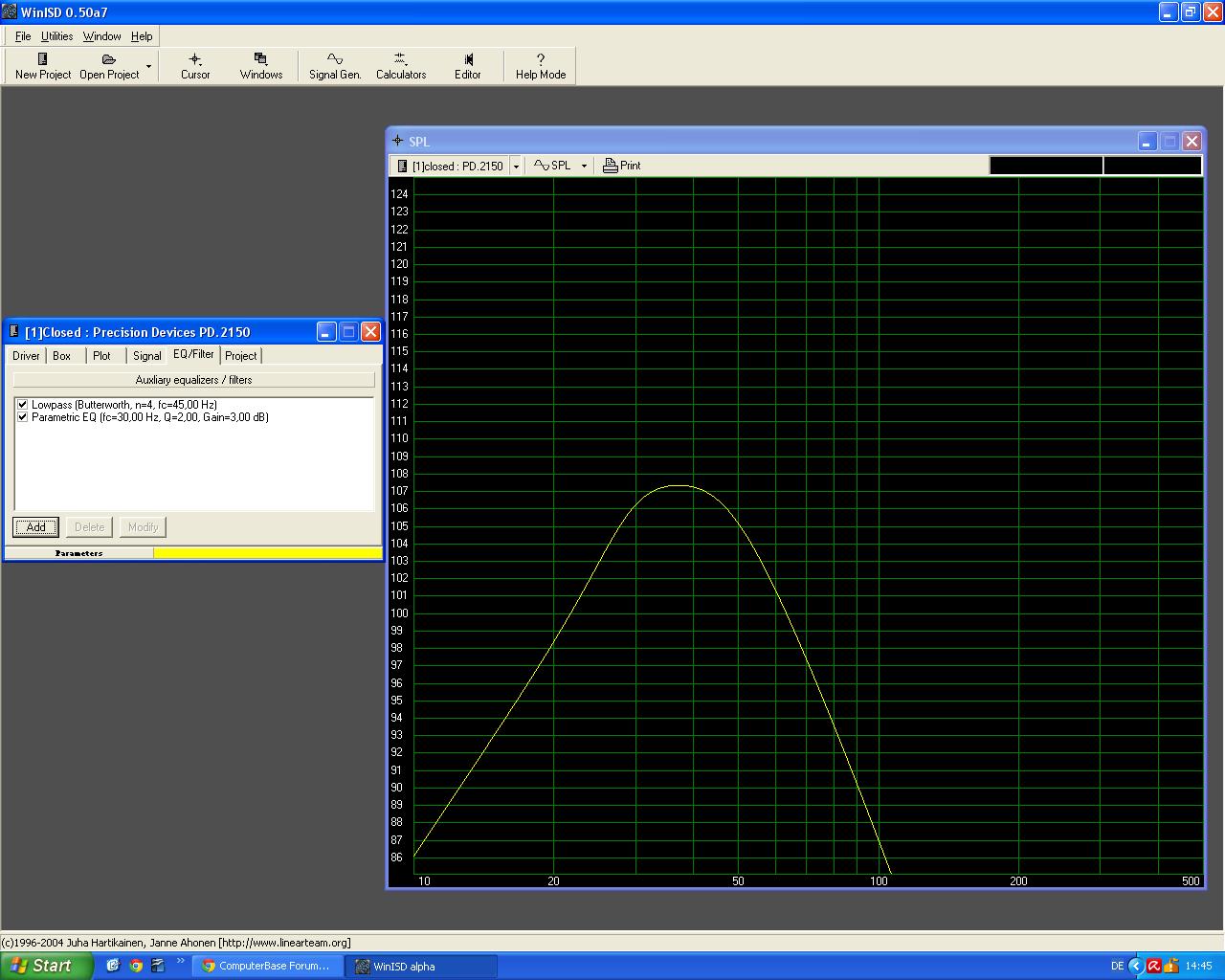The image size is (1225, 980).
Task: Switch to the Box tab
Action: [x=61, y=356]
